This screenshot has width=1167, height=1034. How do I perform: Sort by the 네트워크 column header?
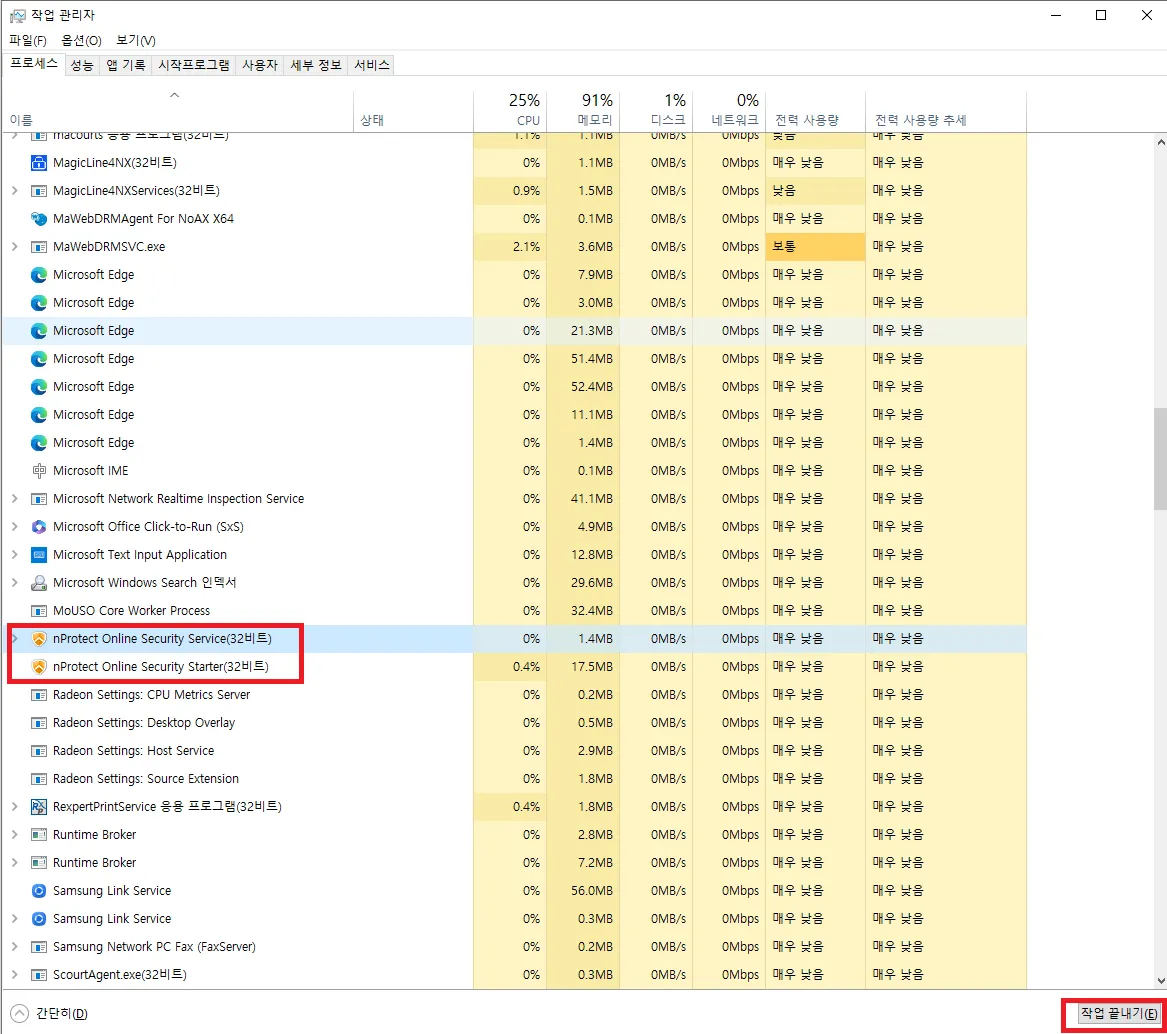click(729, 110)
